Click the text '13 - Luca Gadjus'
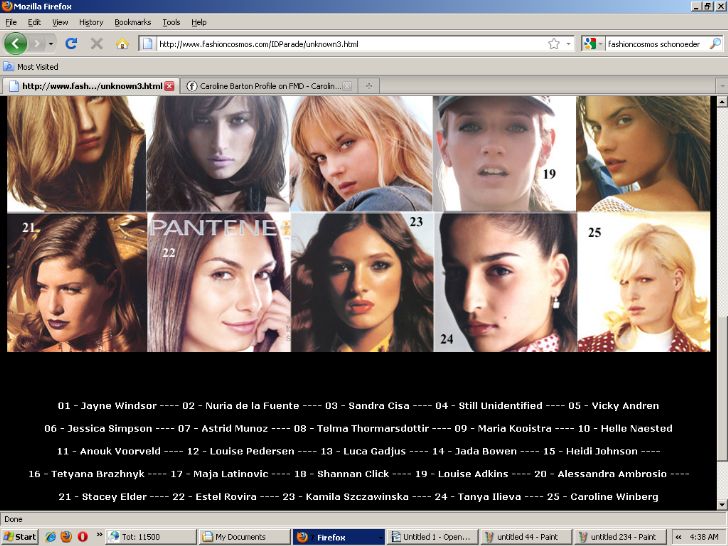 (363, 451)
